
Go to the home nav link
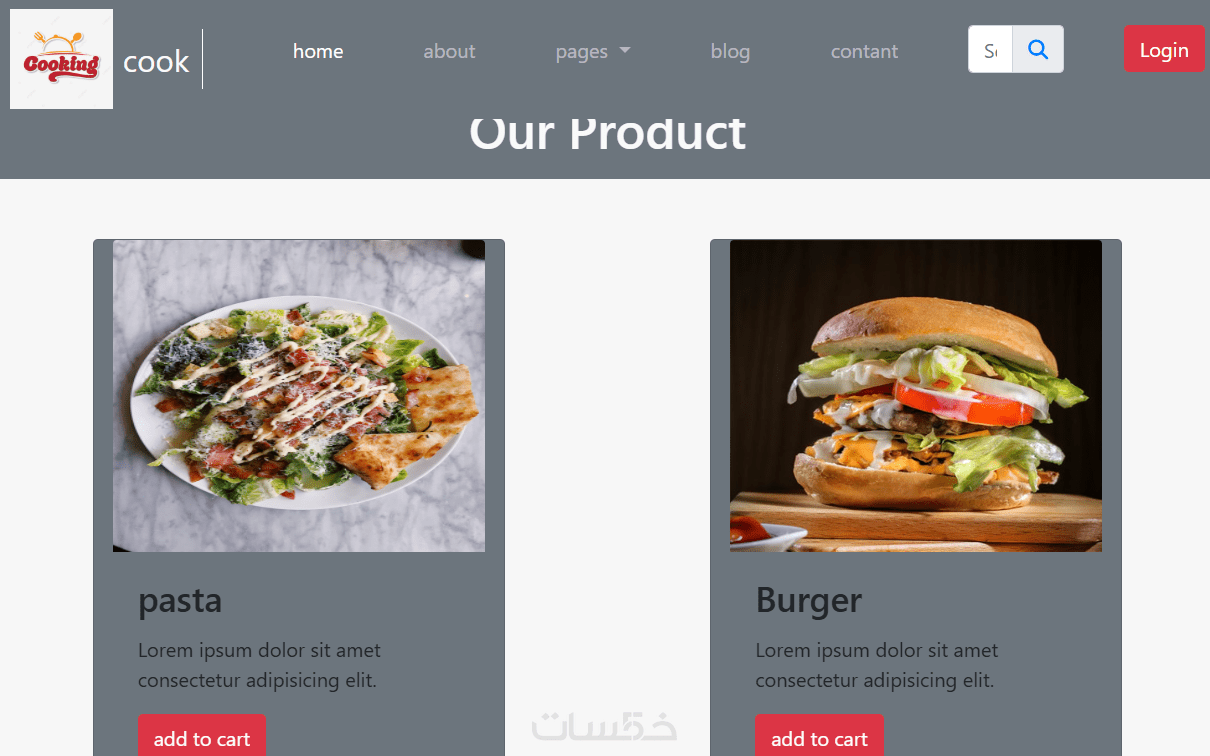(x=318, y=51)
